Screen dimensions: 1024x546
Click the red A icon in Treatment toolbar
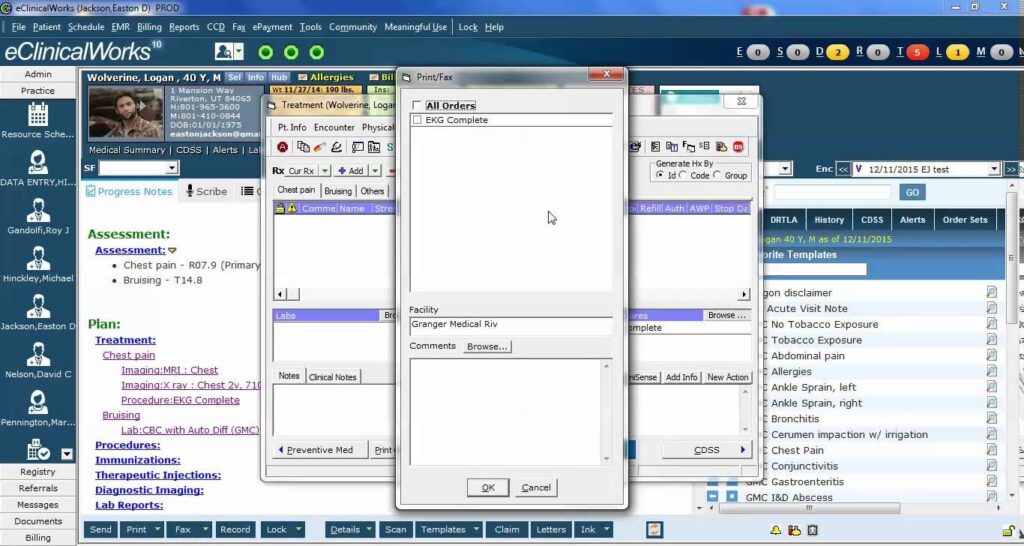282,147
